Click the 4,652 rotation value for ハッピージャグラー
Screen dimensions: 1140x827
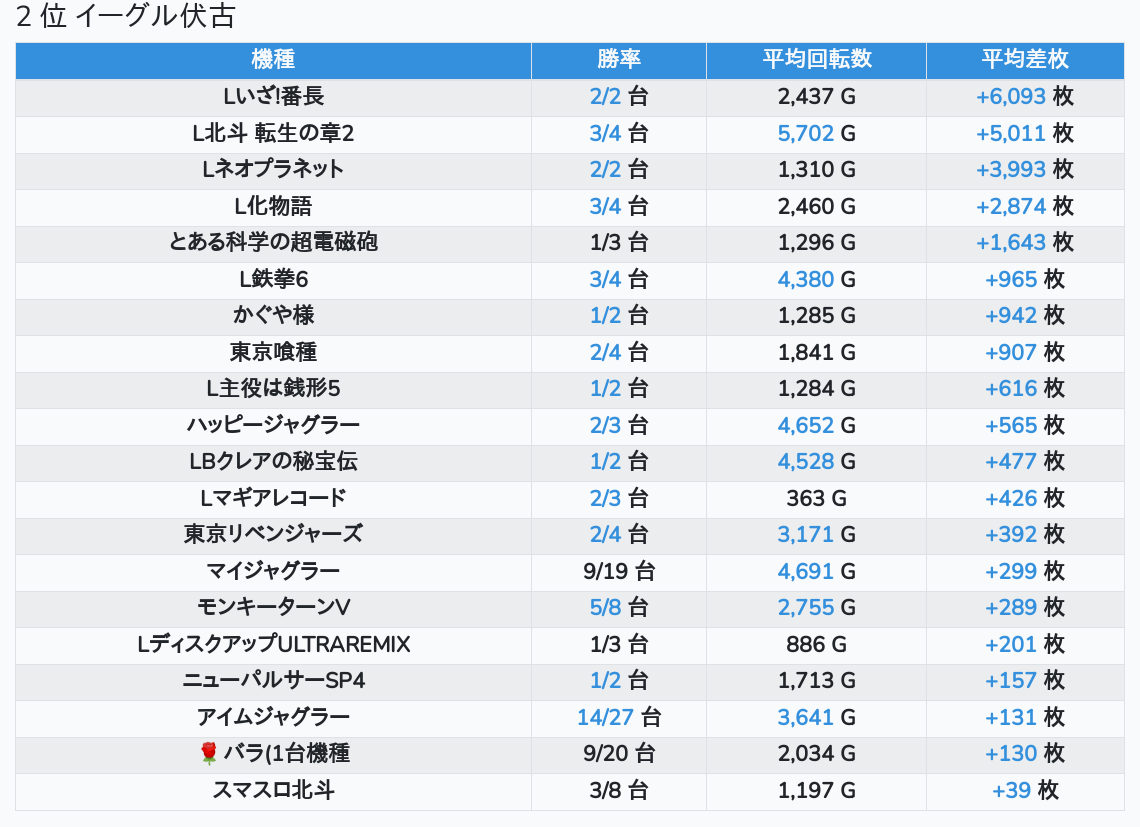(x=805, y=425)
